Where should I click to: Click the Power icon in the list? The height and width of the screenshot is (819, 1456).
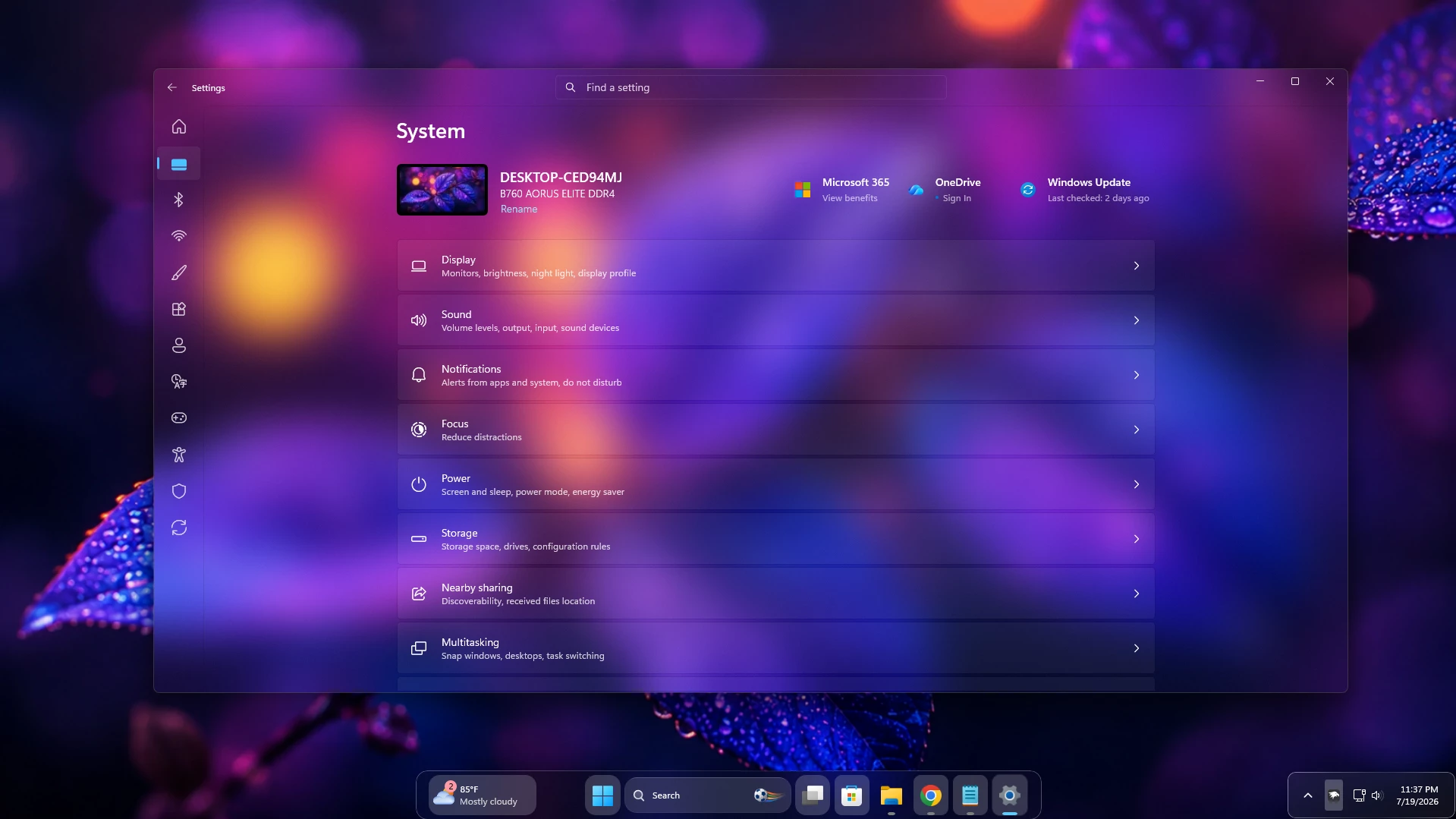tap(419, 484)
